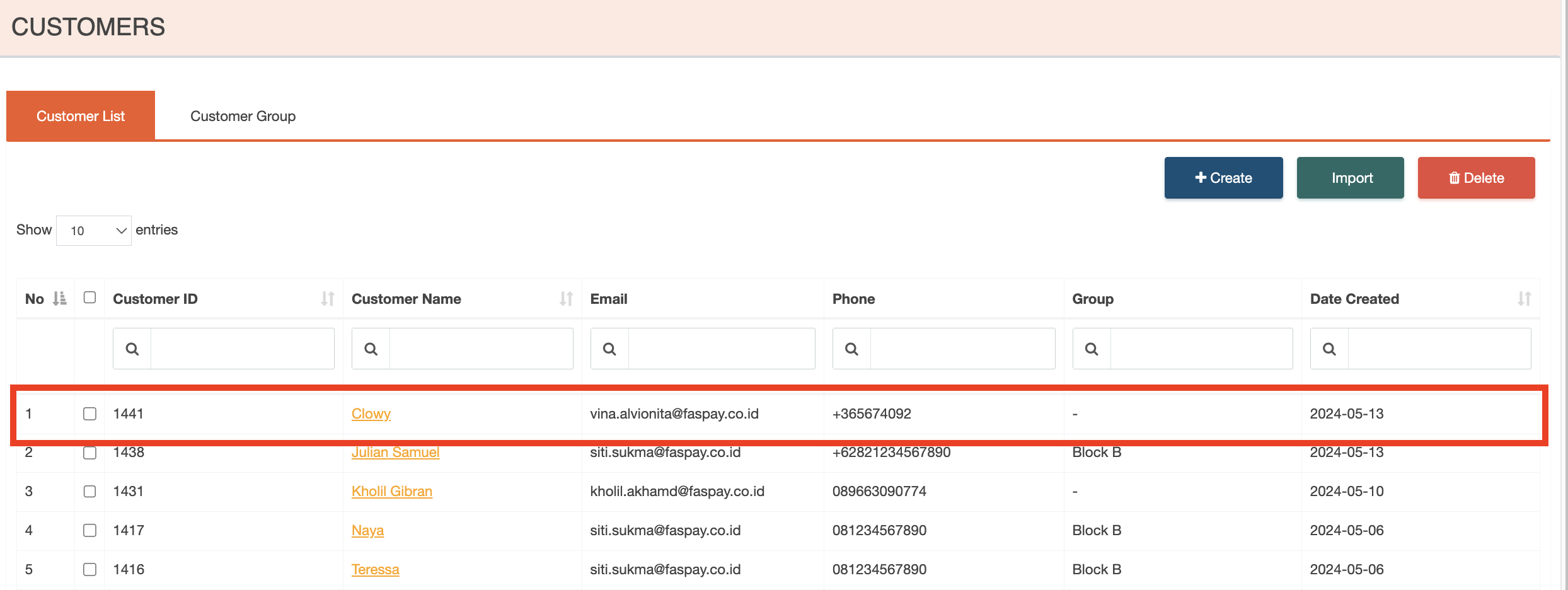Click the Date Created filter search icon
This screenshot has width=1568, height=590.
(1329, 349)
